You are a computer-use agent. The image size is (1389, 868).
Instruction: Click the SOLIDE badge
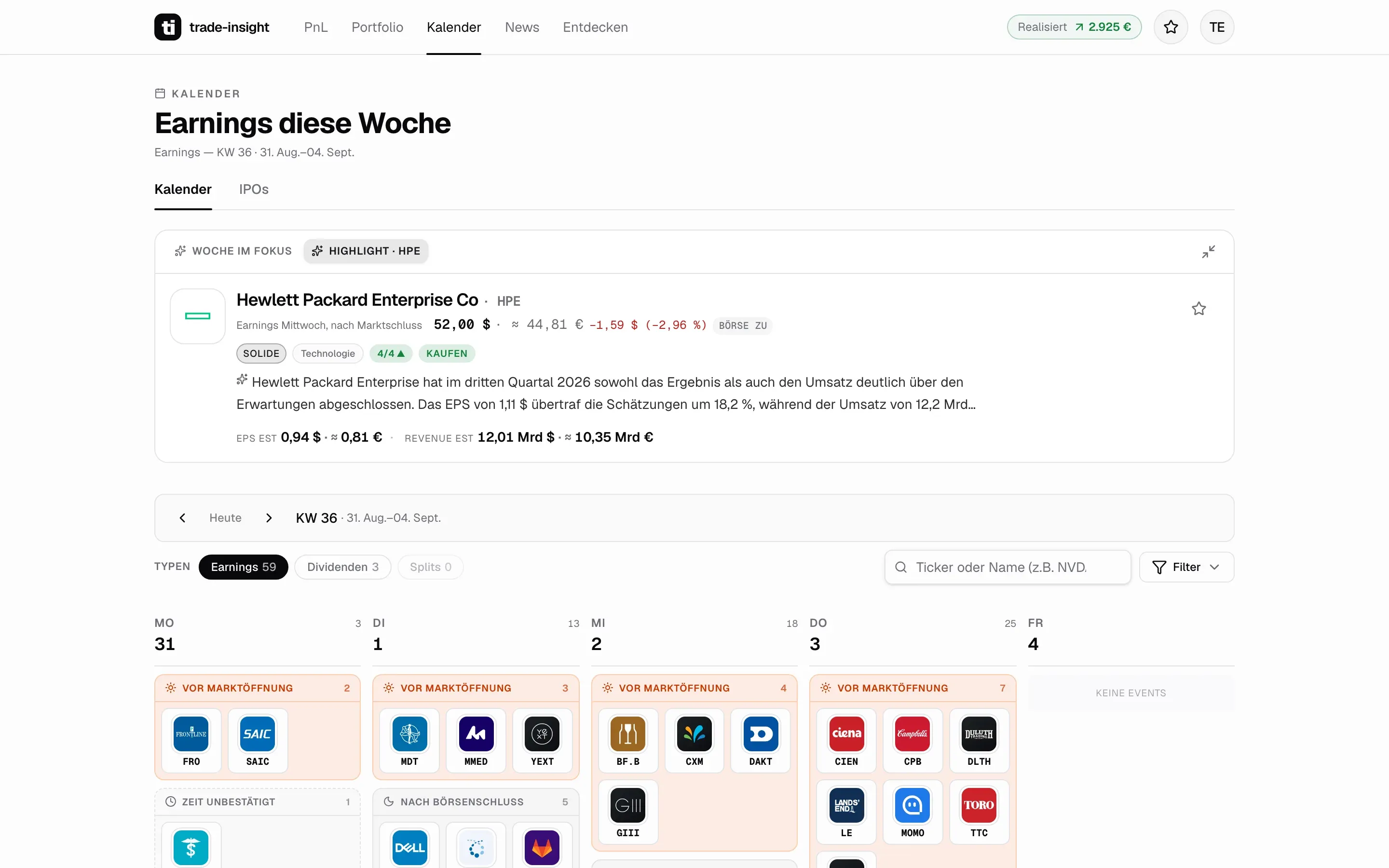pyautogui.click(x=261, y=353)
